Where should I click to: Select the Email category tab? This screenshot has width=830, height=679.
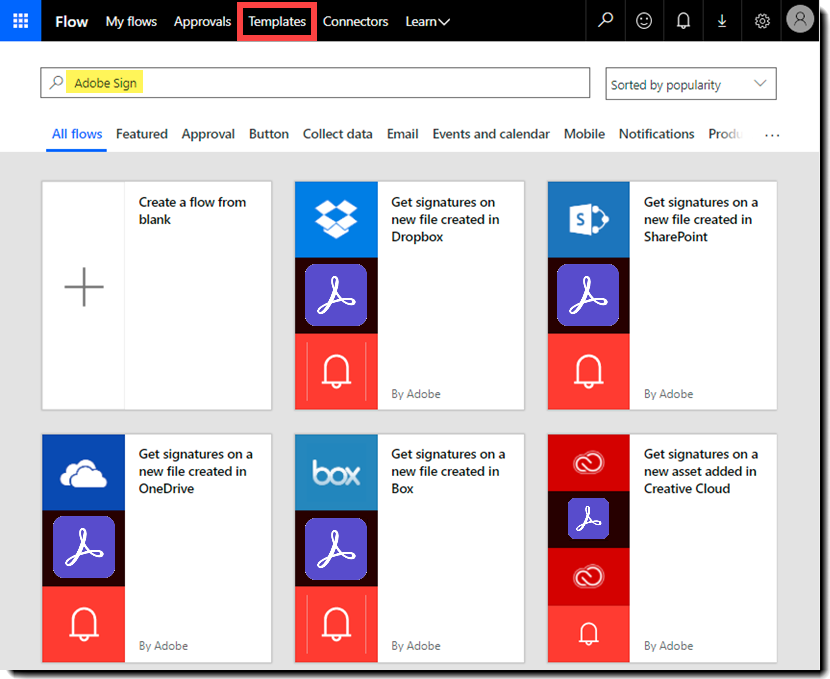click(402, 133)
